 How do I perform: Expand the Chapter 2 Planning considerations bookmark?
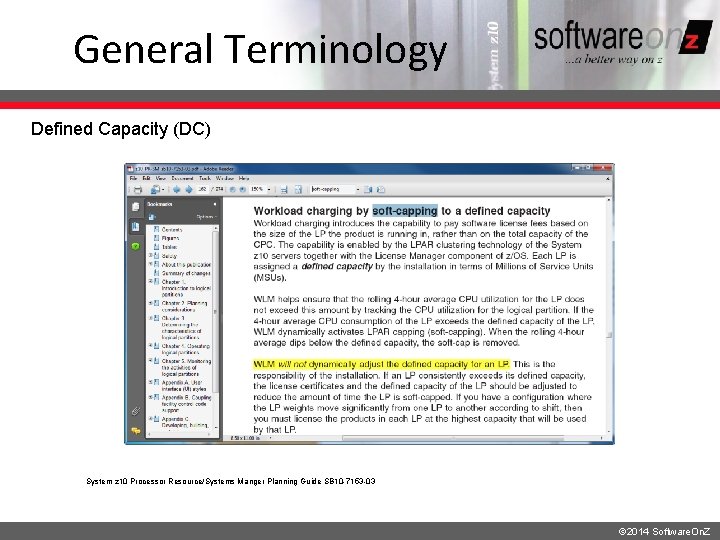150,303
